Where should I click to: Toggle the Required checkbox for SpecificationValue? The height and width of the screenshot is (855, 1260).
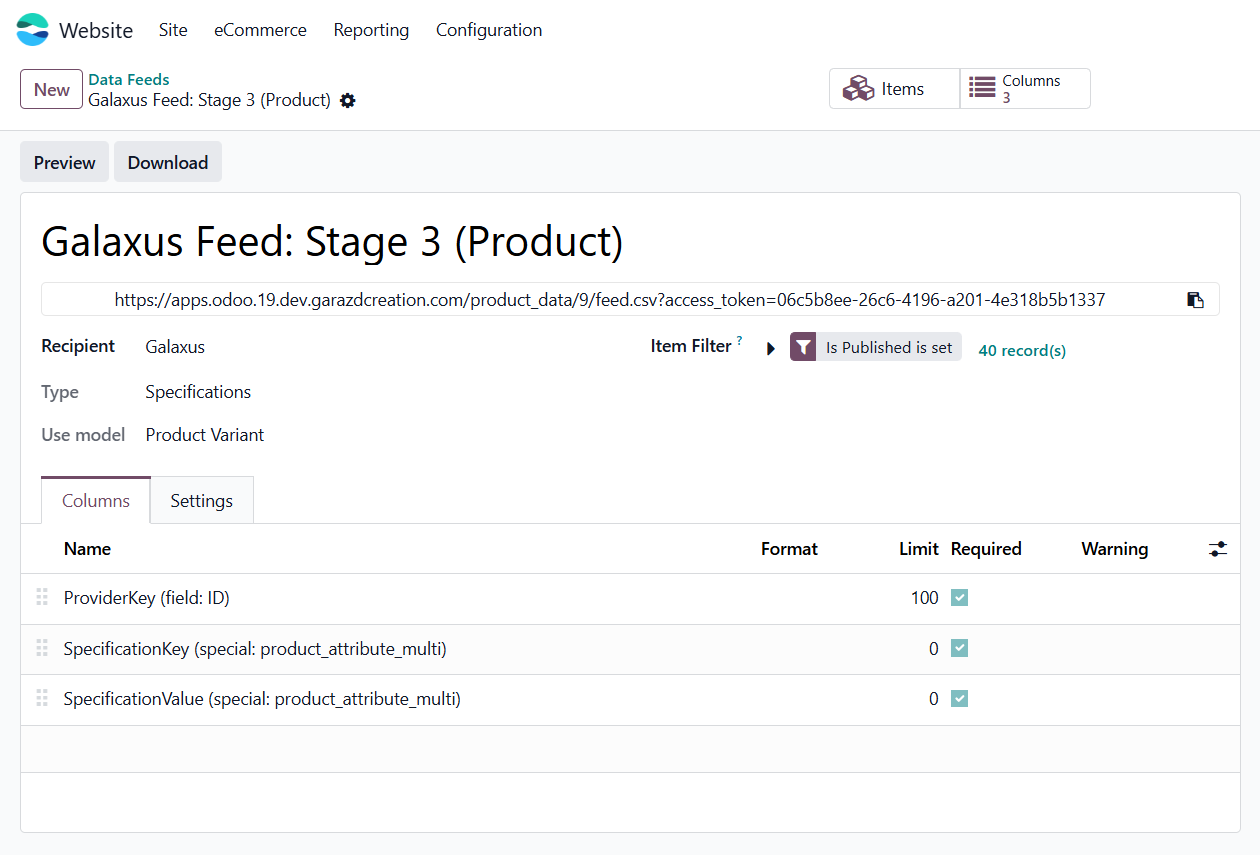pos(960,698)
